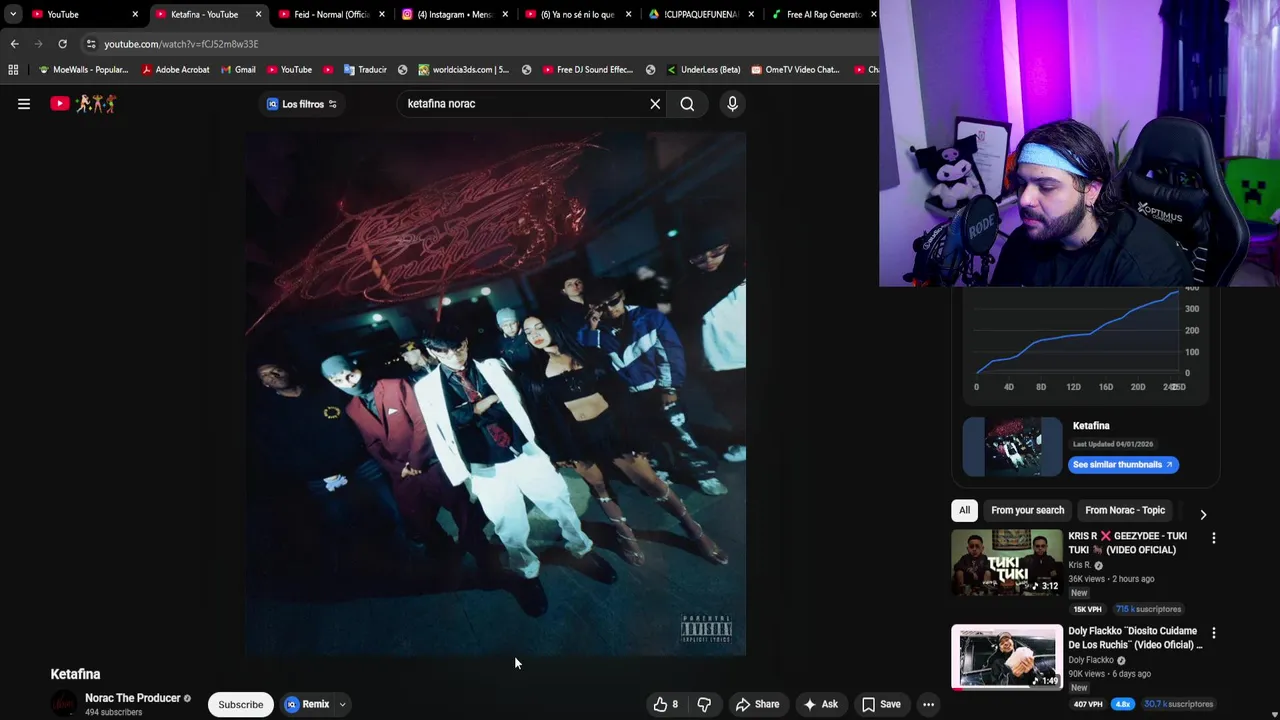Open the Remix button
Viewport: 1280px width, 720px height.
click(x=307, y=704)
